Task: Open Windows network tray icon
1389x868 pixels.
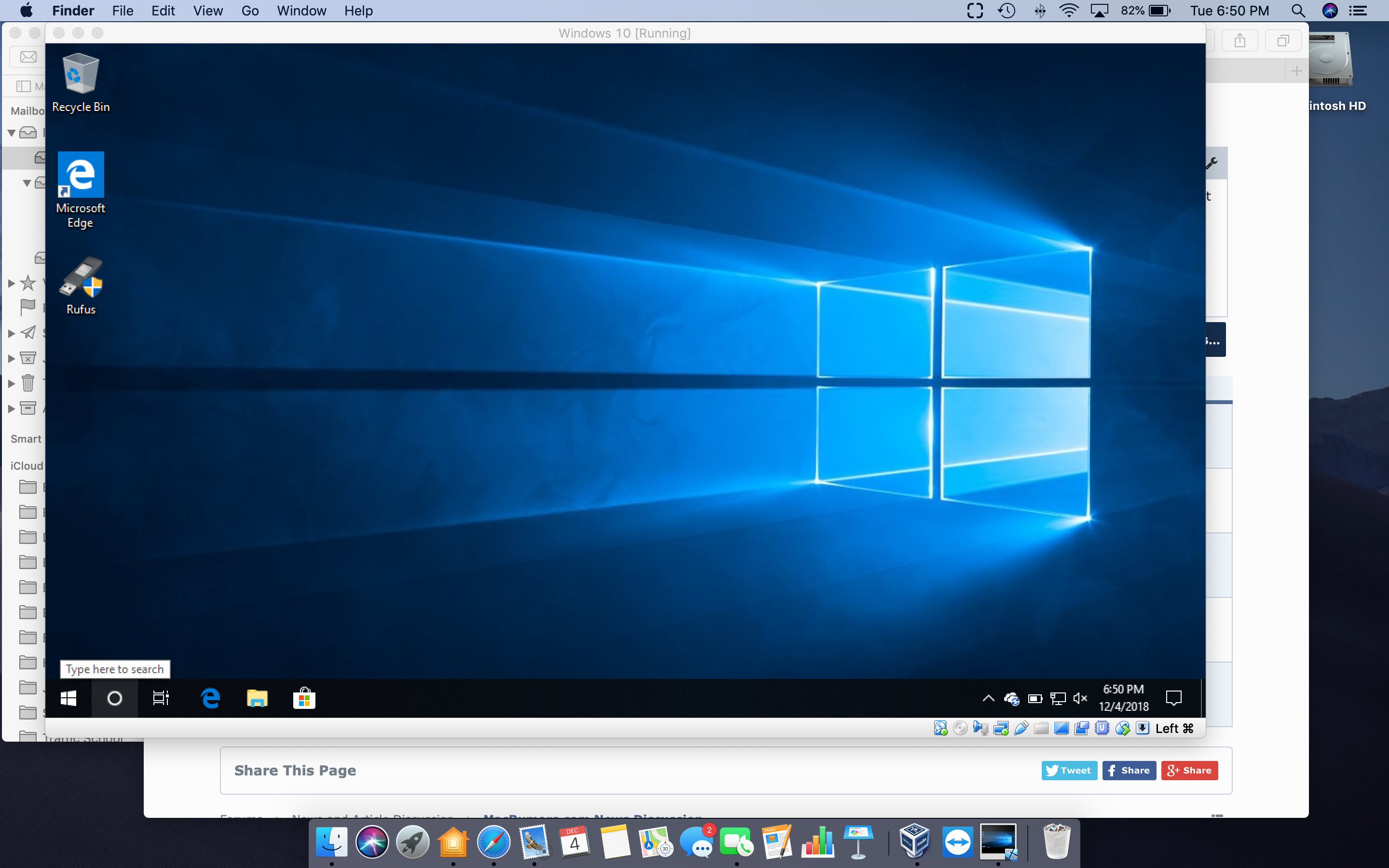Action: coord(1058,698)
